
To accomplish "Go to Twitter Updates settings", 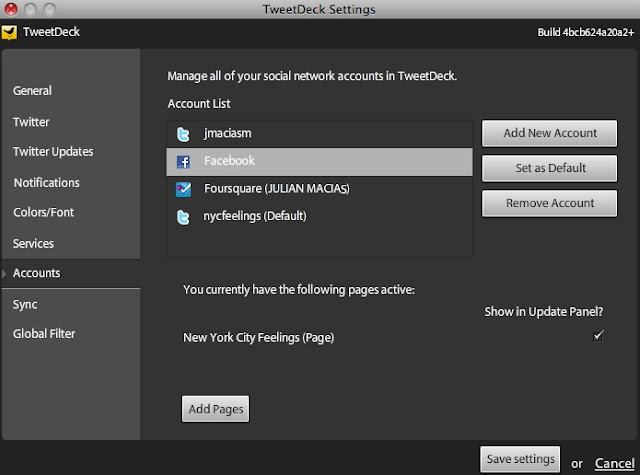I will [53, 152].
